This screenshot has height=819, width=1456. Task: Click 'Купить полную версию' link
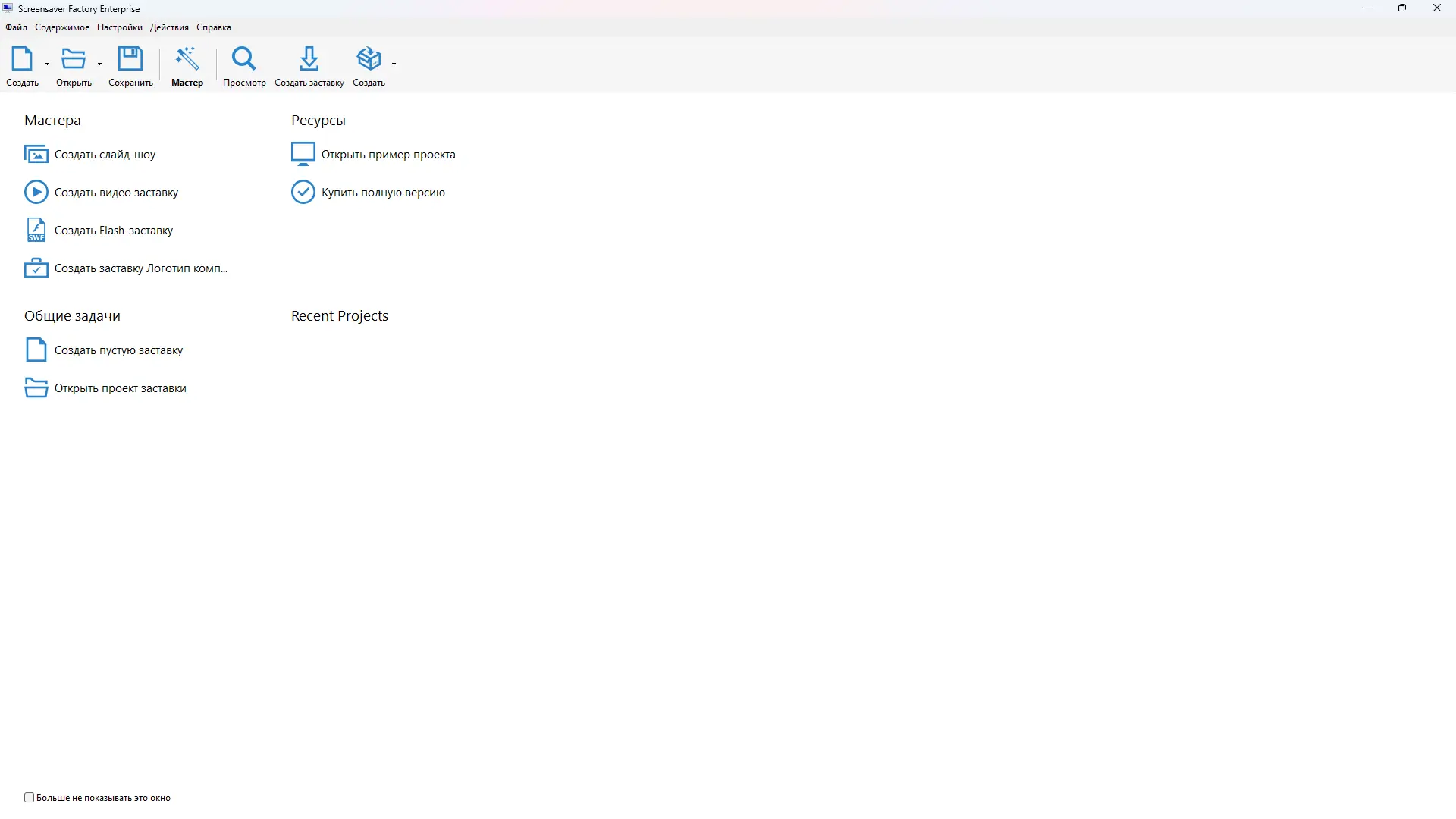(383, 193)
